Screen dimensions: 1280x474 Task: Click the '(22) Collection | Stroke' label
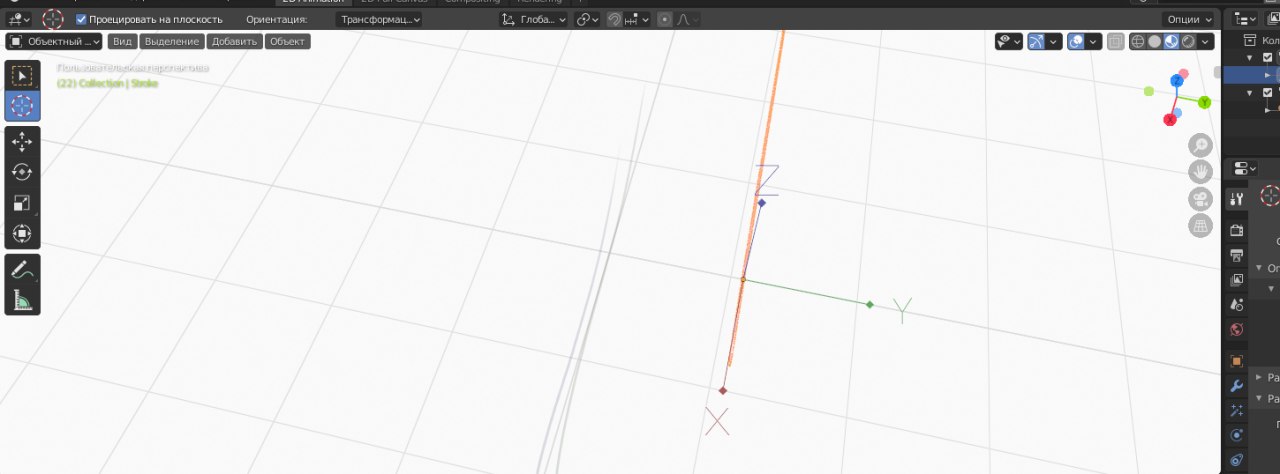[107, 83]
